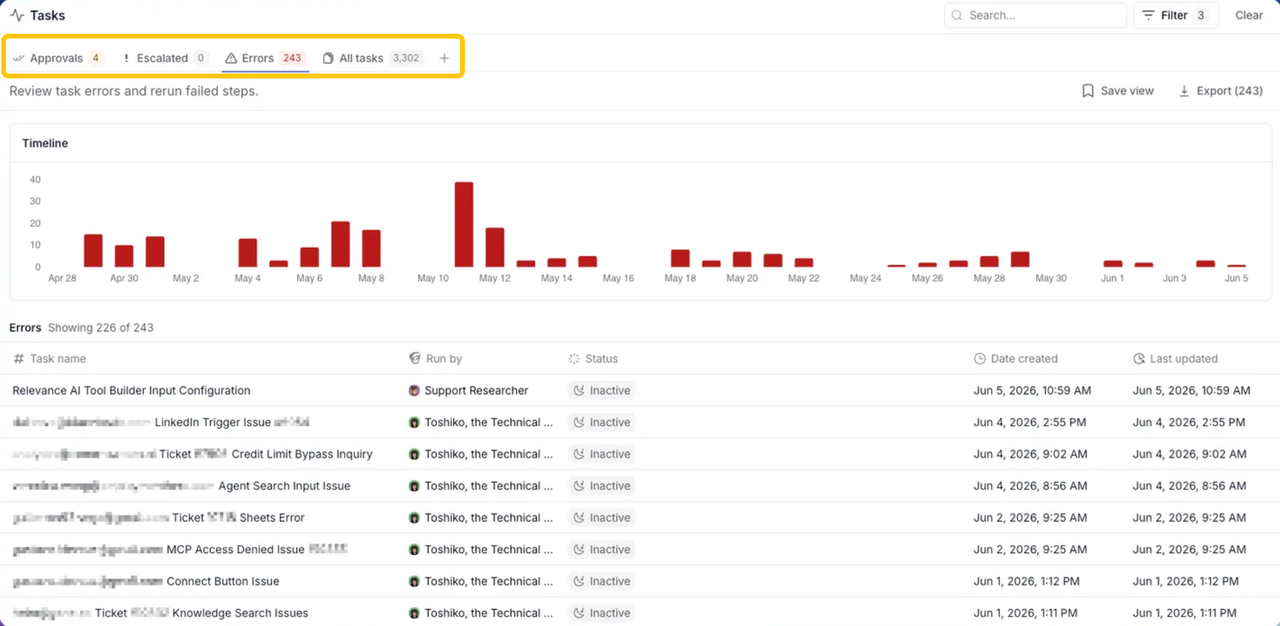This screenshot has width=1280, height=626.
Task: Click Toshiko avatar in Sheets Error row
Action: pyautogui.click(x=414, y=518)
